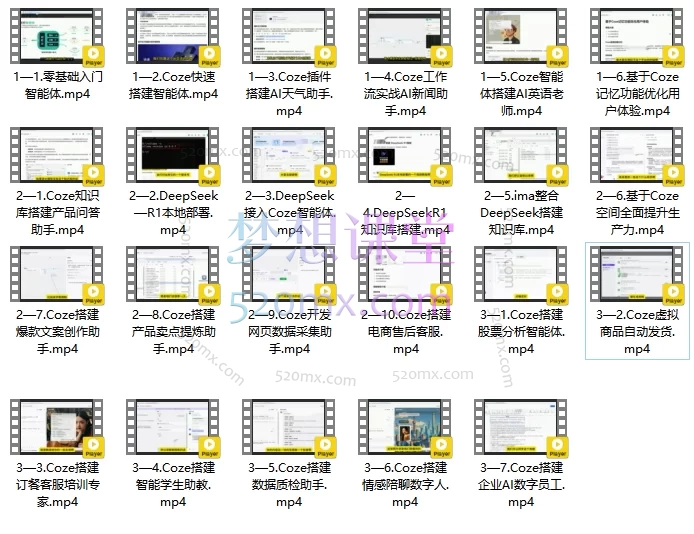Select the 1—1.零基础入门智能体.mp4 video icon
694x534 pixels.
tap(56, 39)
